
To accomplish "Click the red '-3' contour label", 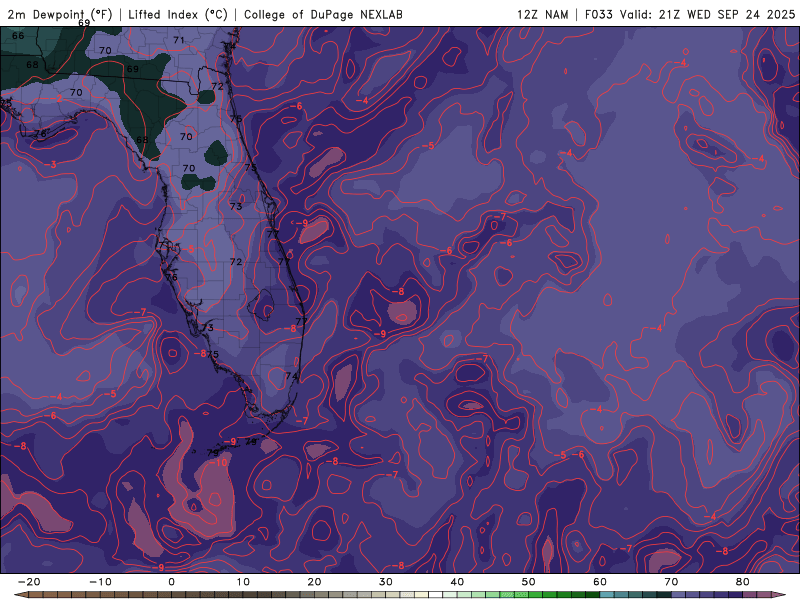I will (51, 164).
